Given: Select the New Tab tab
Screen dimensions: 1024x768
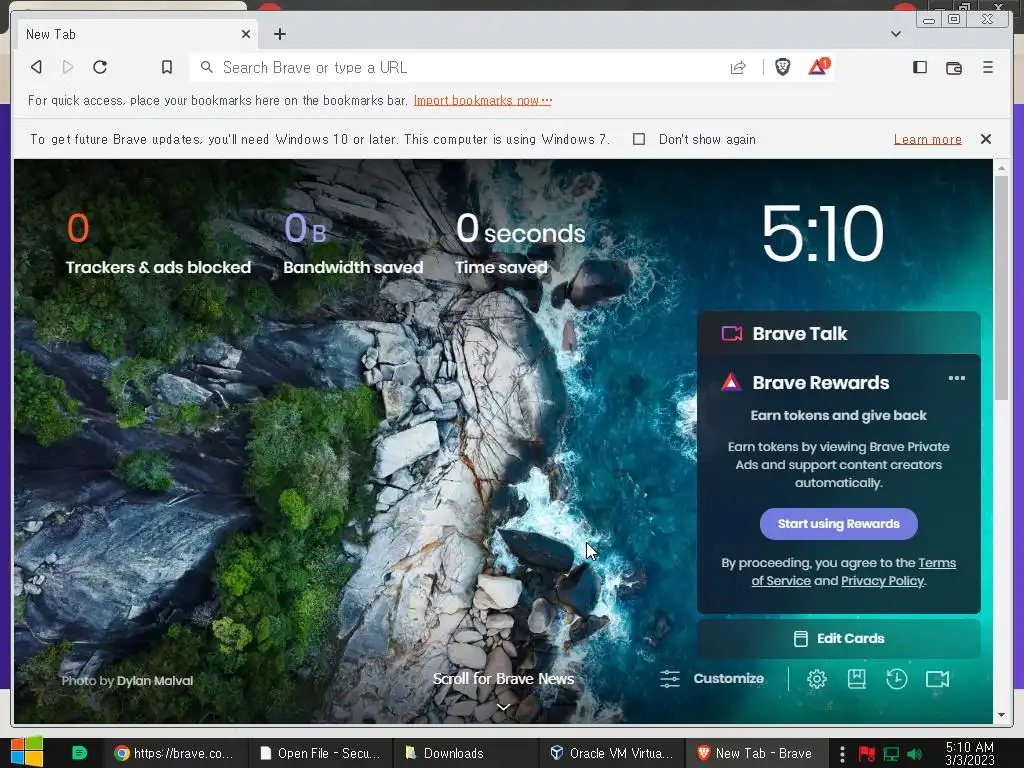Looking at the screenshot, I should click(137, 34).
